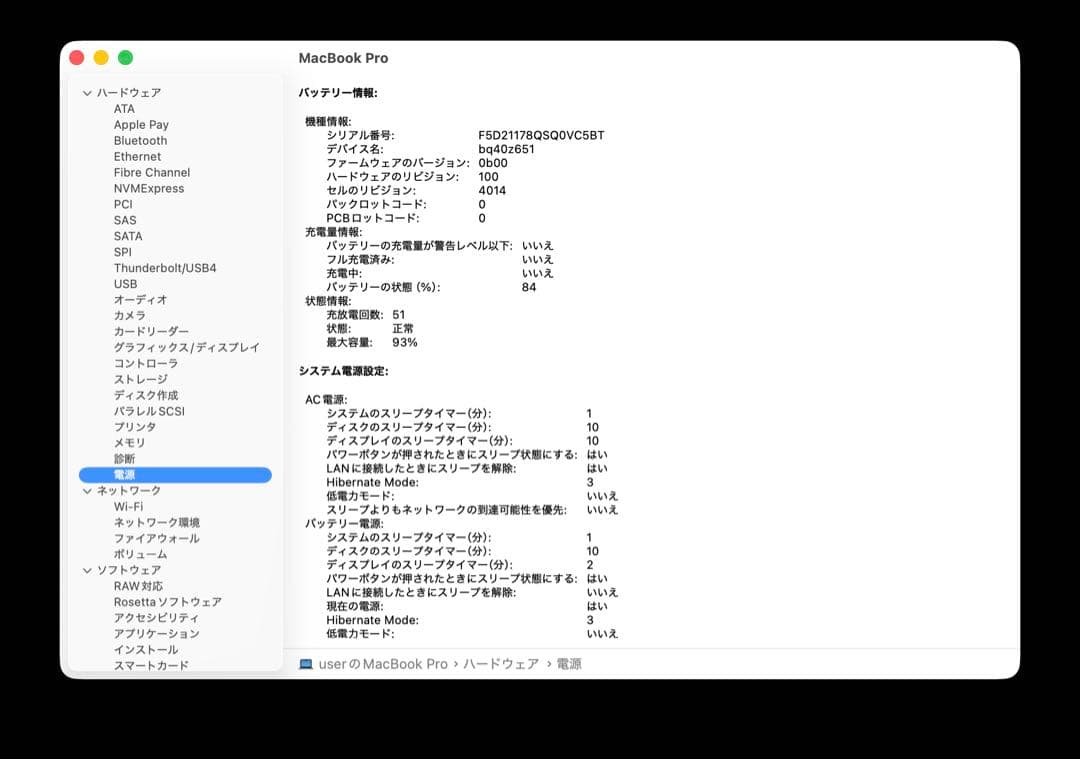Select Bluetooth in the sidebar
This screenshot has width=1080, height=759.
(x=140, y=140)
